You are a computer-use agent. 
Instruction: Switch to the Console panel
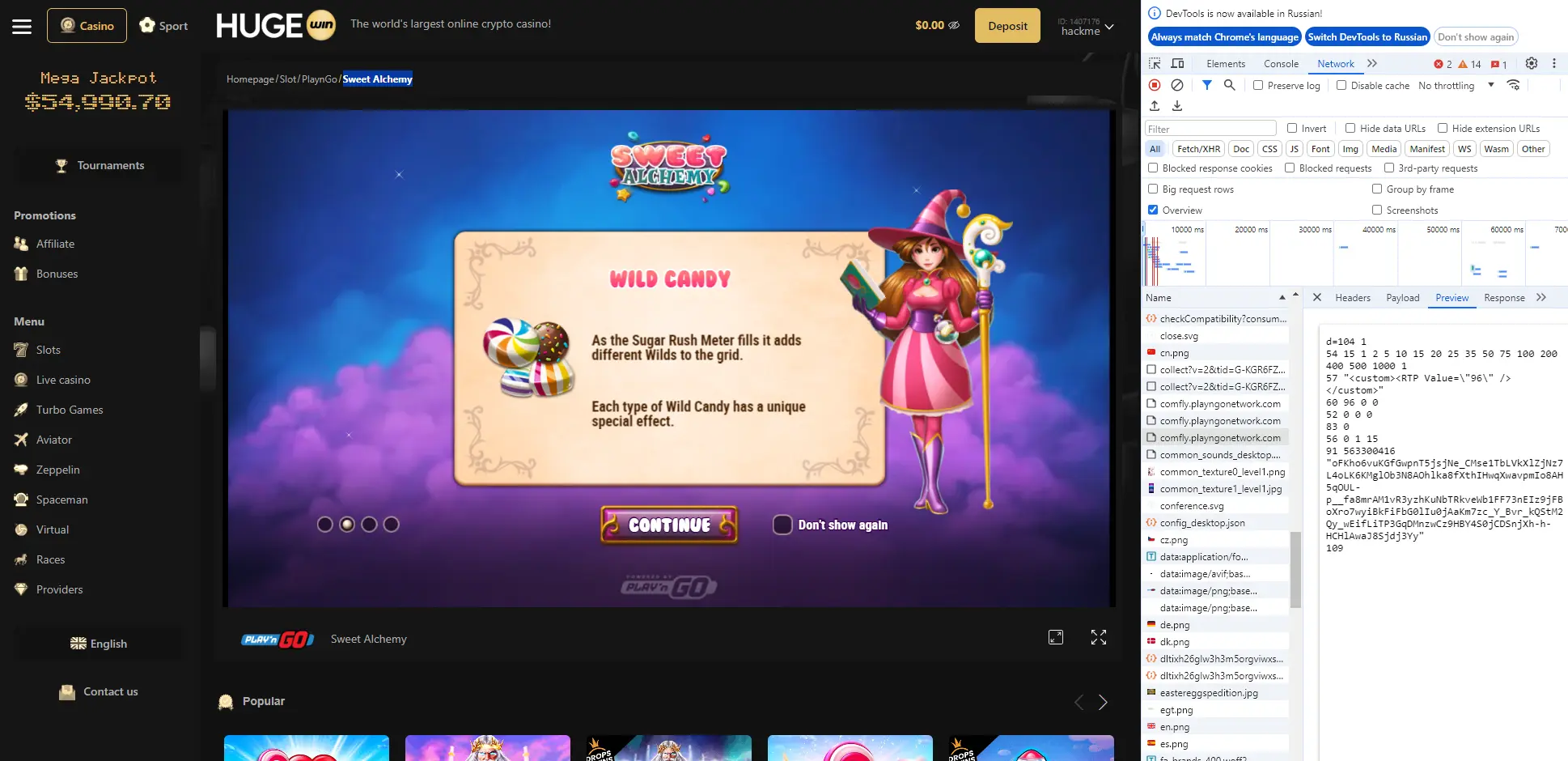tap(1281, 64)
